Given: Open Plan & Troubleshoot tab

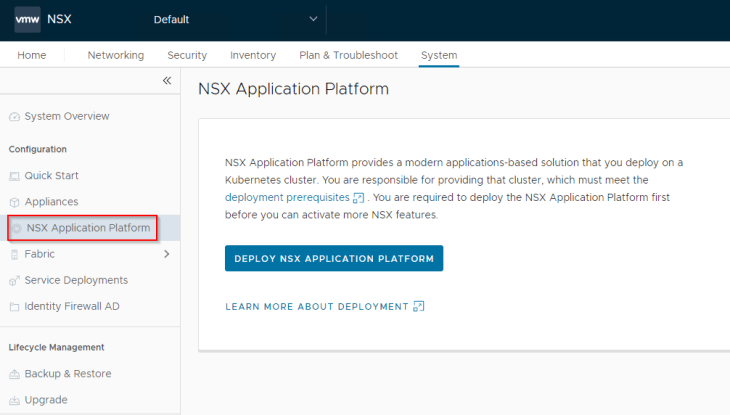Looking at the screenshot, I should [x=348, y=55].
